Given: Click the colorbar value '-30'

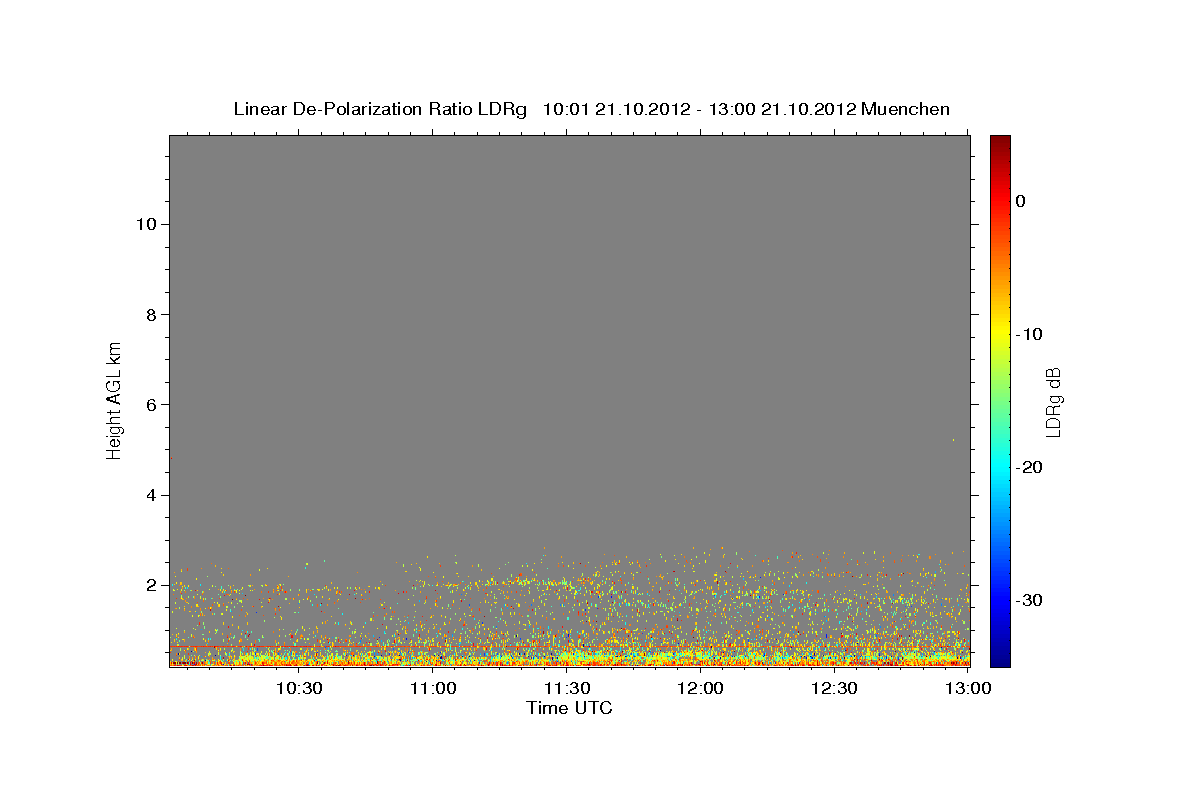Looking at the screenshot, I should pyautogui.click(x=1030, y=600).
